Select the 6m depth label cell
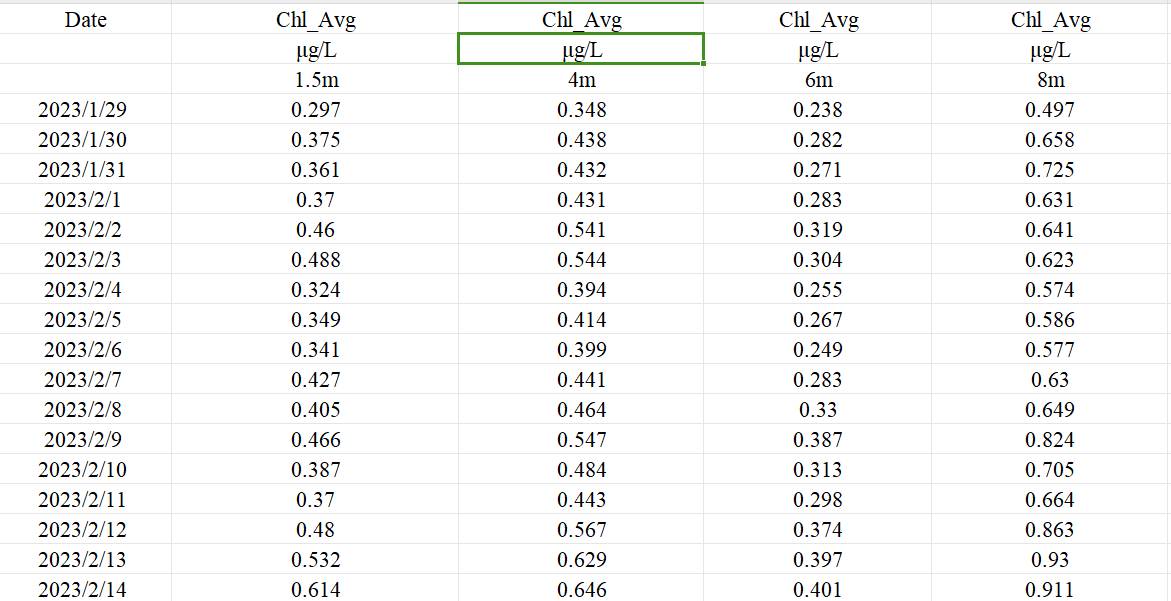The height and width of the screenshot is (601, 1171). click(817, 80)
